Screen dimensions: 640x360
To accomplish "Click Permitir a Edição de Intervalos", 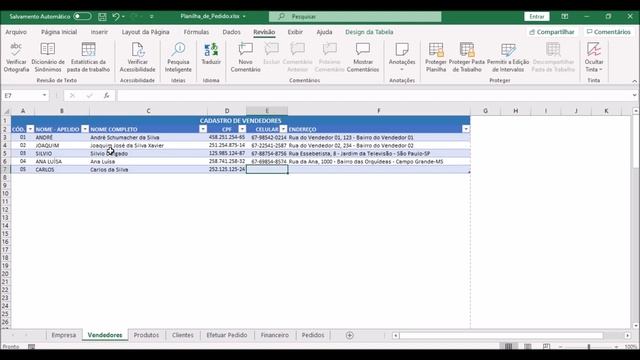I will pos(508,57).
